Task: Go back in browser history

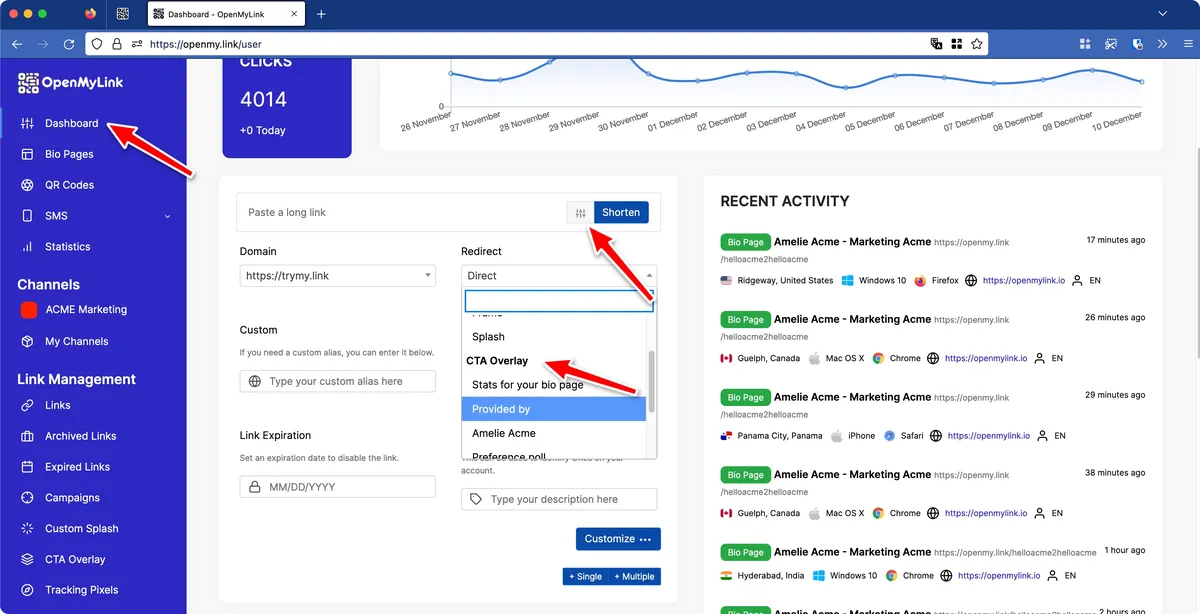Action: coord(17,44)
